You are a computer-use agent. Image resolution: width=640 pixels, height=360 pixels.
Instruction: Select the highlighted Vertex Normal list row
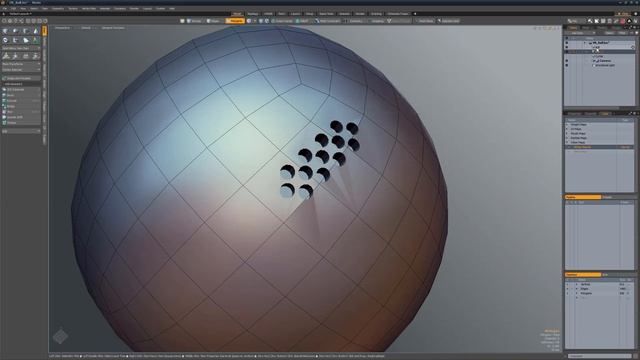coord(599,147)
